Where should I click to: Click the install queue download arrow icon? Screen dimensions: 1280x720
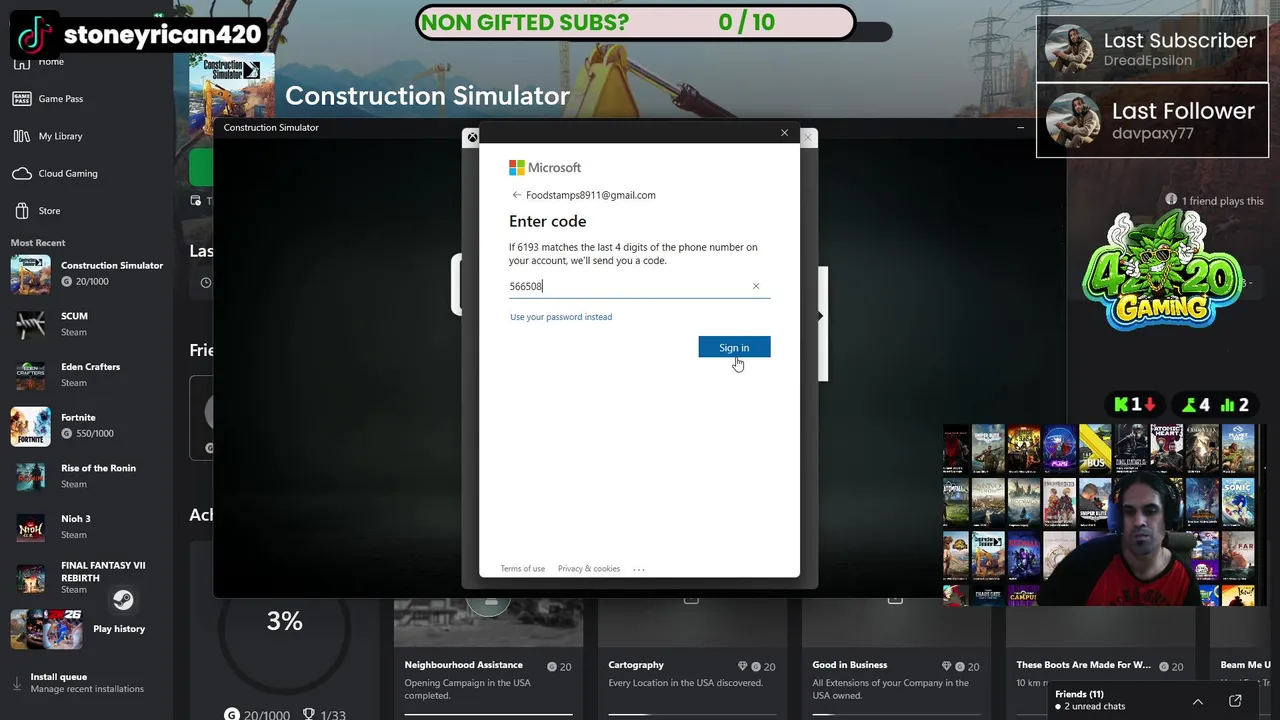17,684
